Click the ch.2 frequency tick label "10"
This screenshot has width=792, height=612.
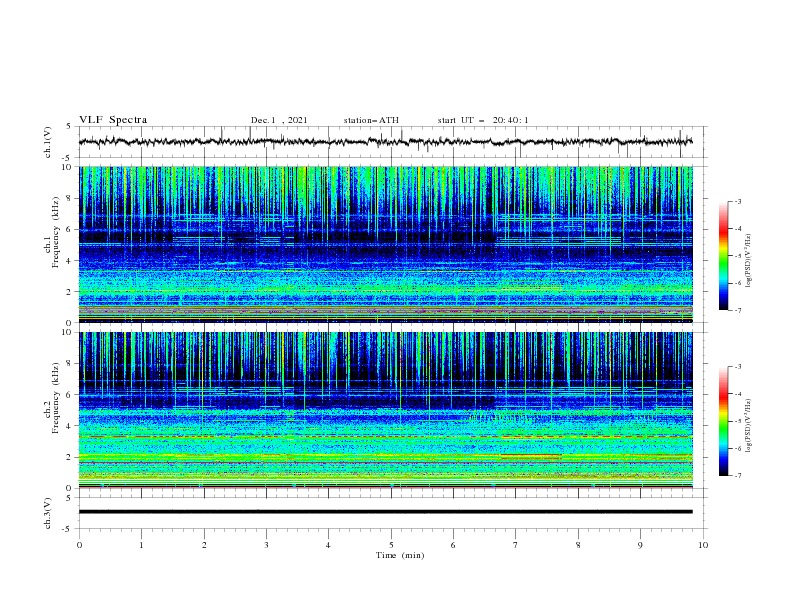pyautogui.click(x=68, y=332)
